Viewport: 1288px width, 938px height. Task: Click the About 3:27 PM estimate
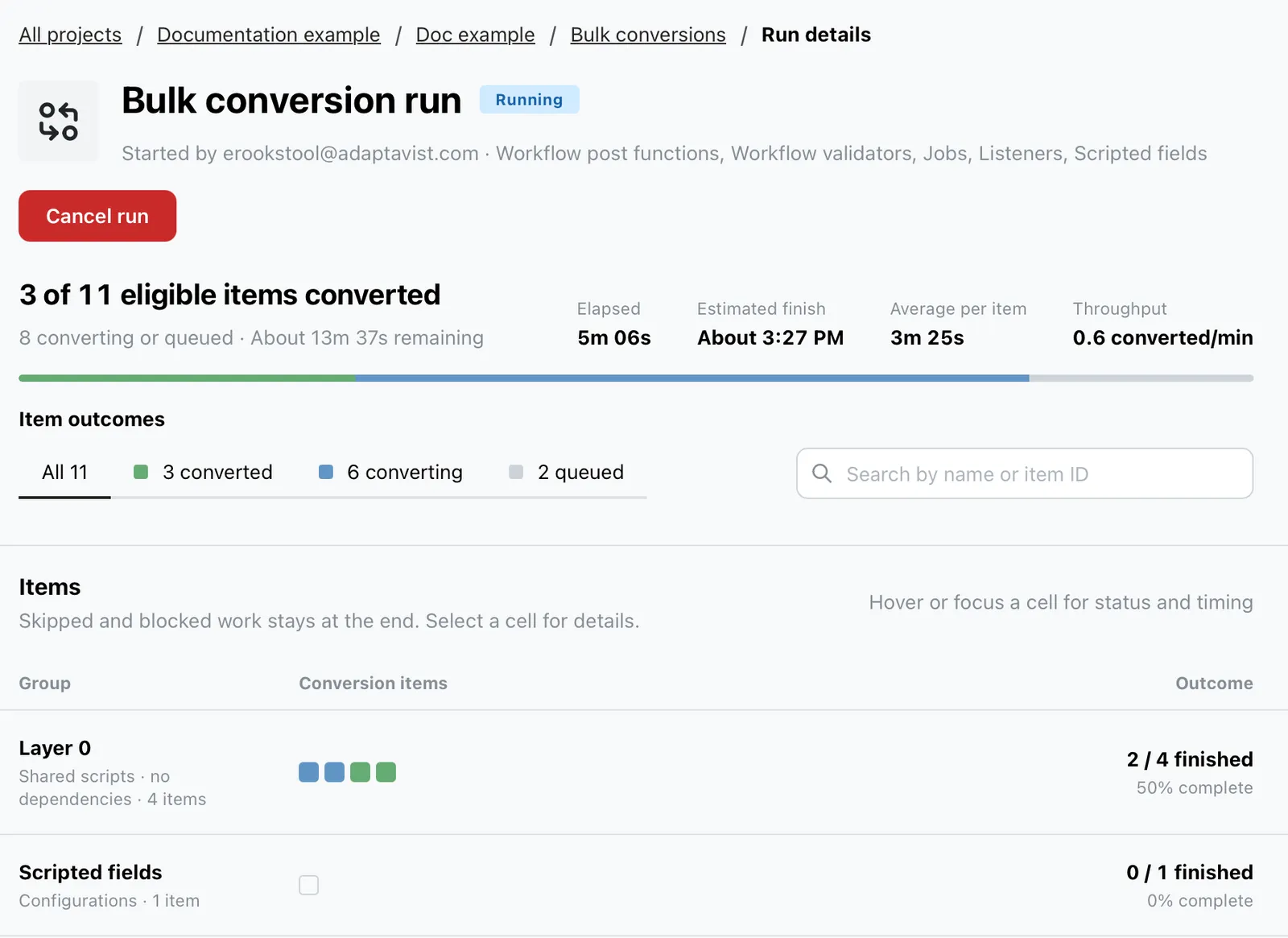click(770, 337)
